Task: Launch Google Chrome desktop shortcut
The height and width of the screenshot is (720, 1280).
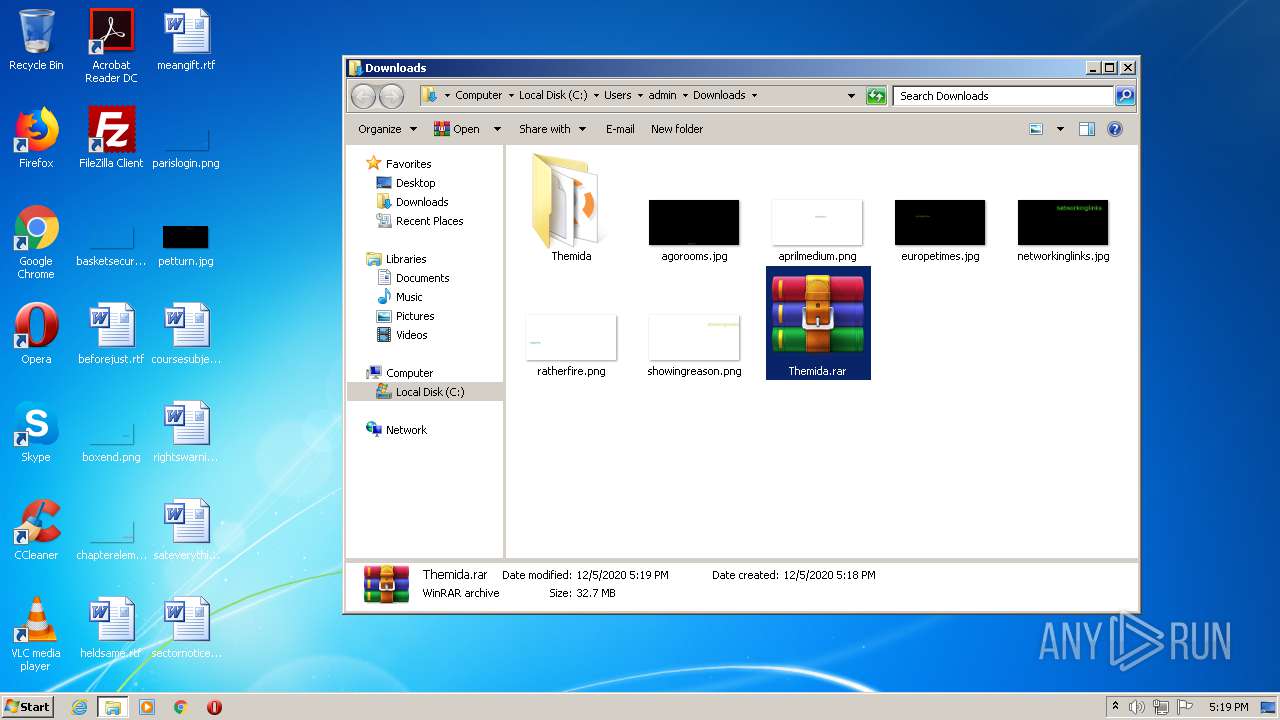Action: [x=36, y=242]
